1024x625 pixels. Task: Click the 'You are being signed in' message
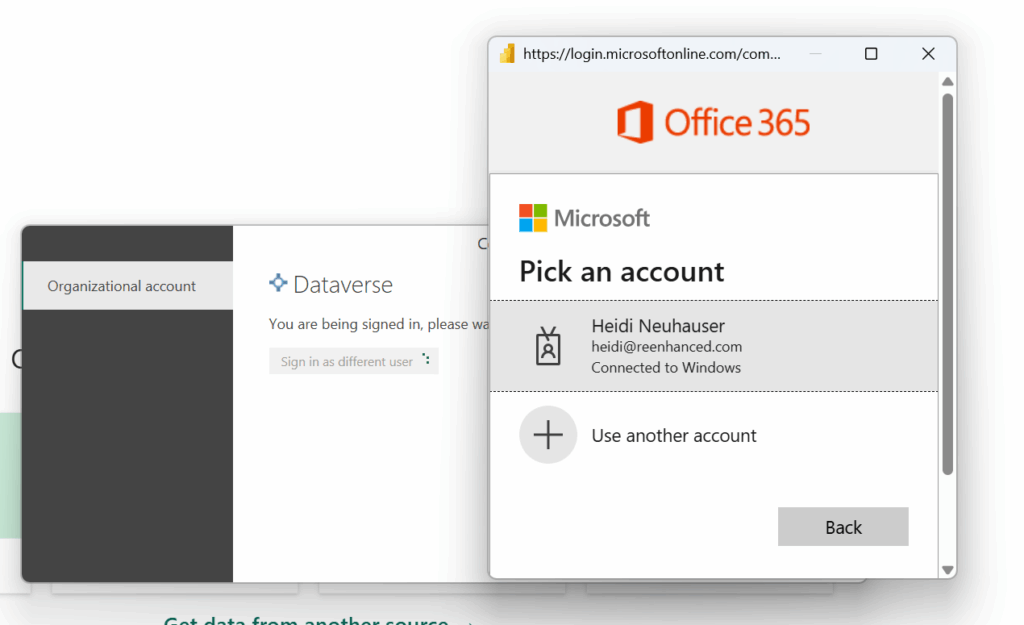tap(379, 324)
